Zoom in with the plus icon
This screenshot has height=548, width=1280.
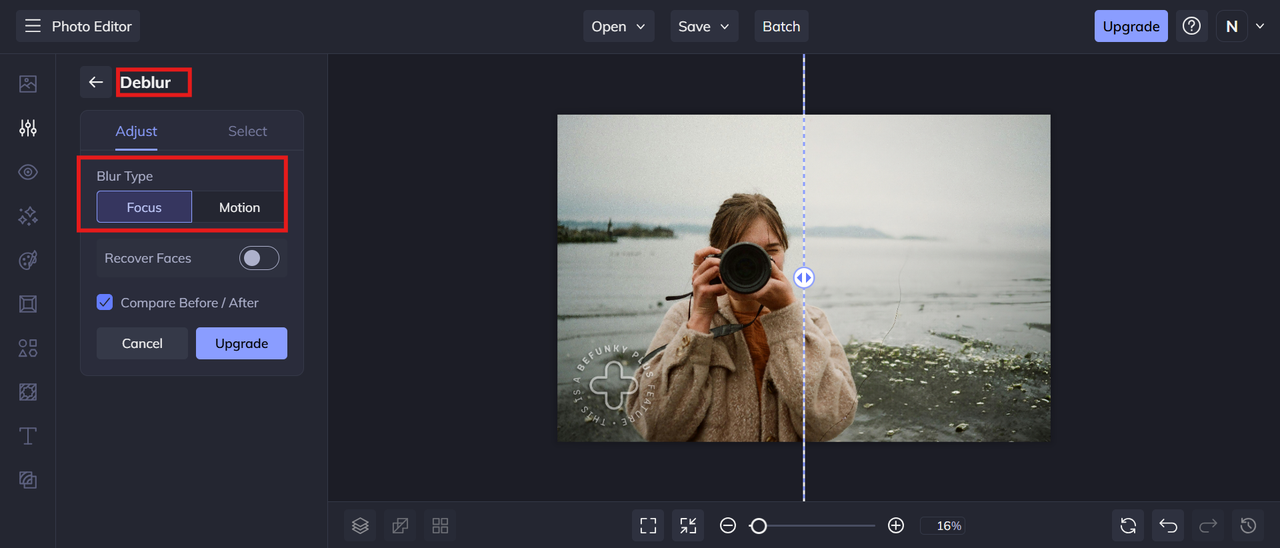tap(896, 525)
